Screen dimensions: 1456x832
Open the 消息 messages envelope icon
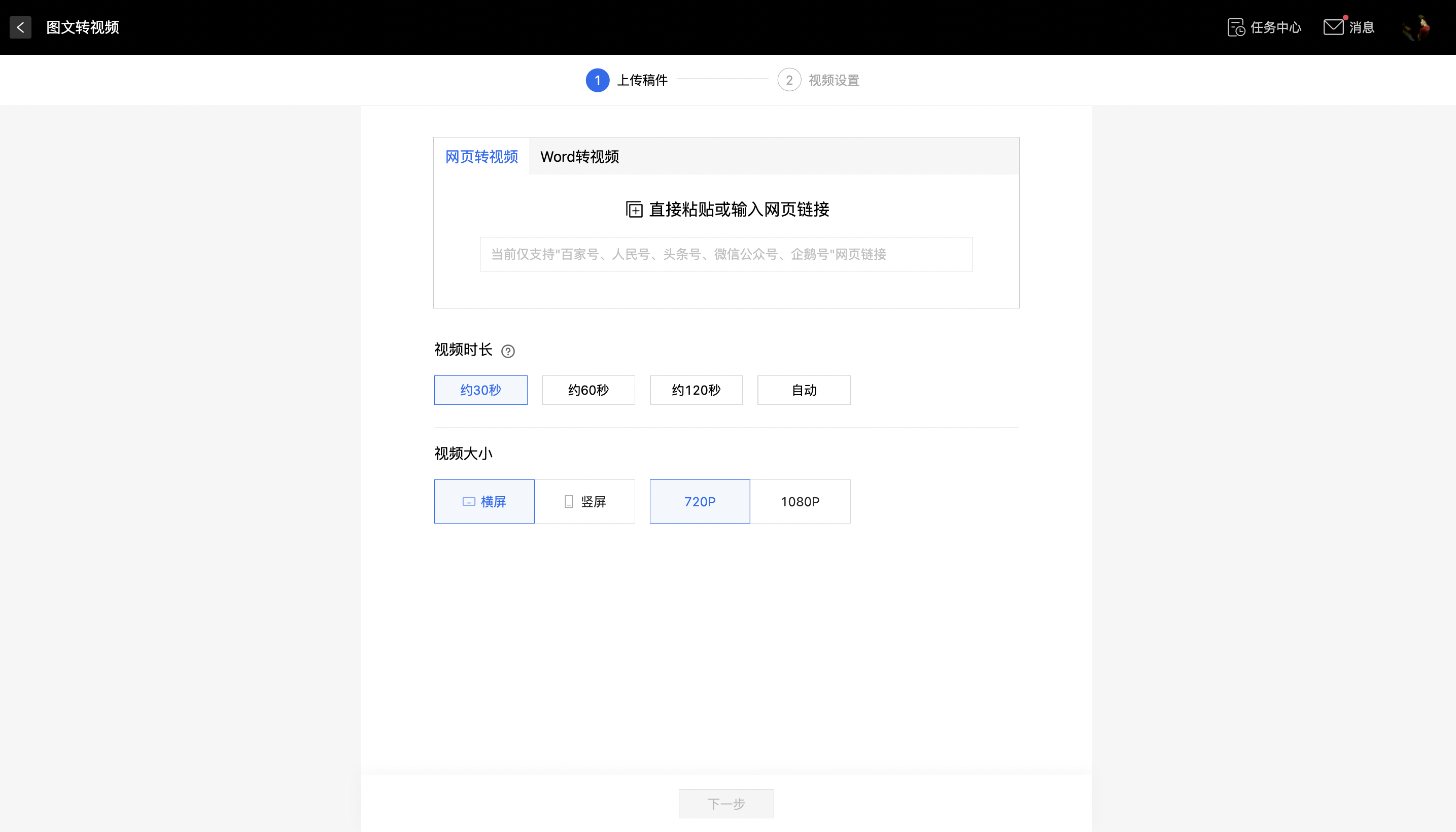[x=1334, y=27]
